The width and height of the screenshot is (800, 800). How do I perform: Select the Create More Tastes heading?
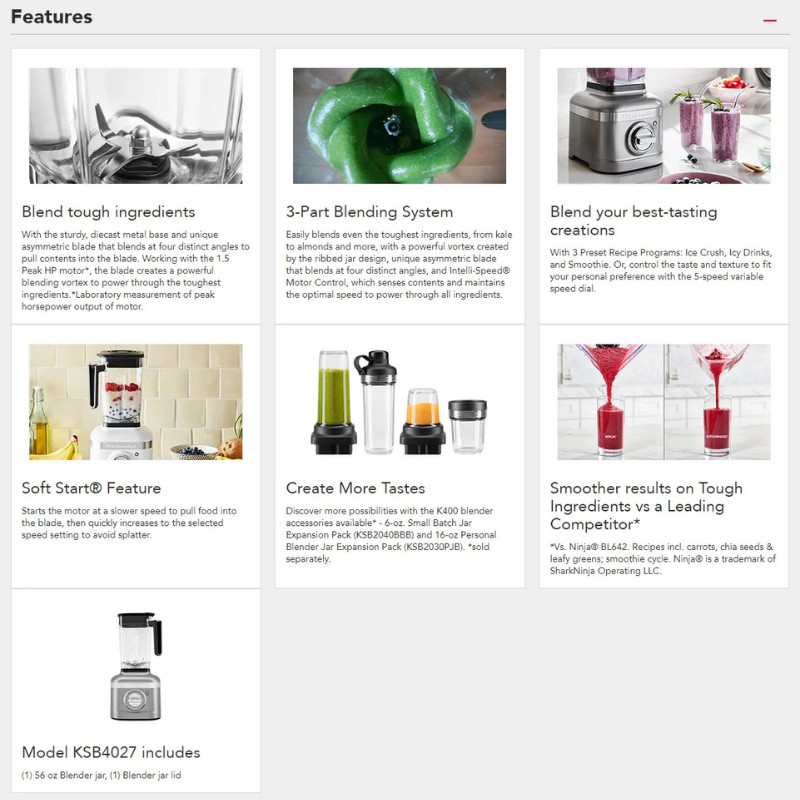[355, 488]
